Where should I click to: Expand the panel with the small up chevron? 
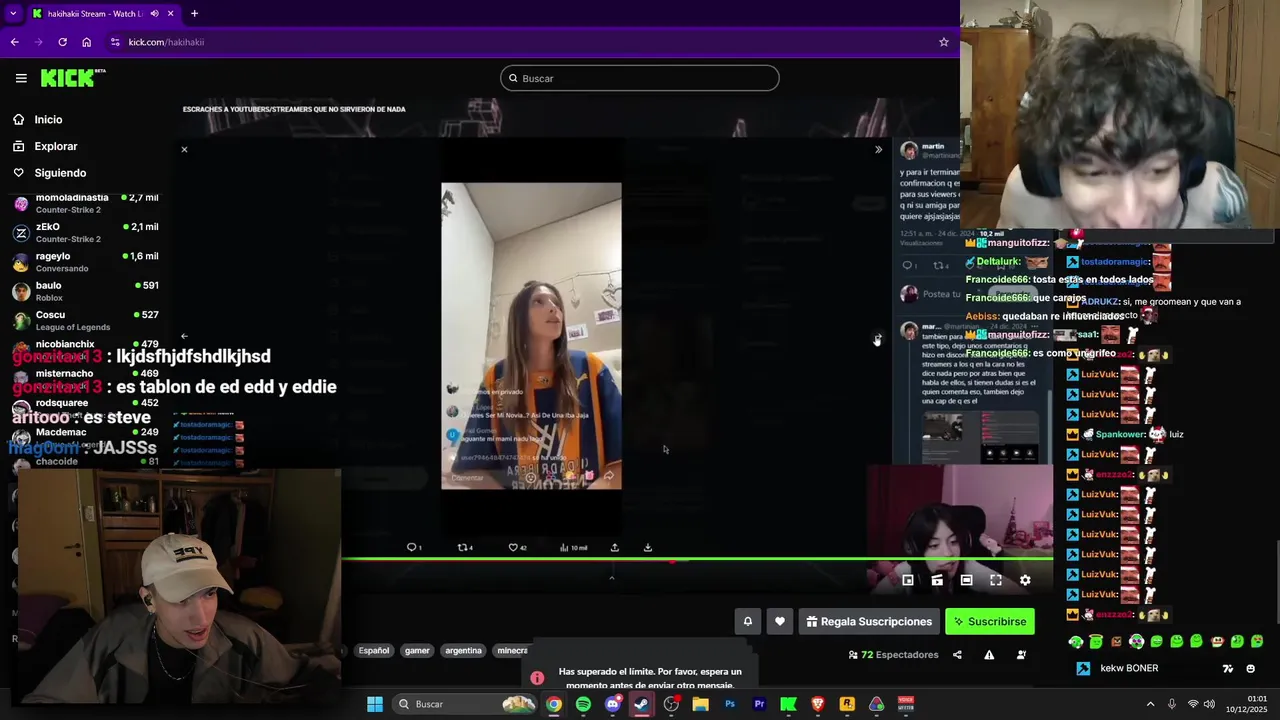pyautogui.click(x=612, y=577)
